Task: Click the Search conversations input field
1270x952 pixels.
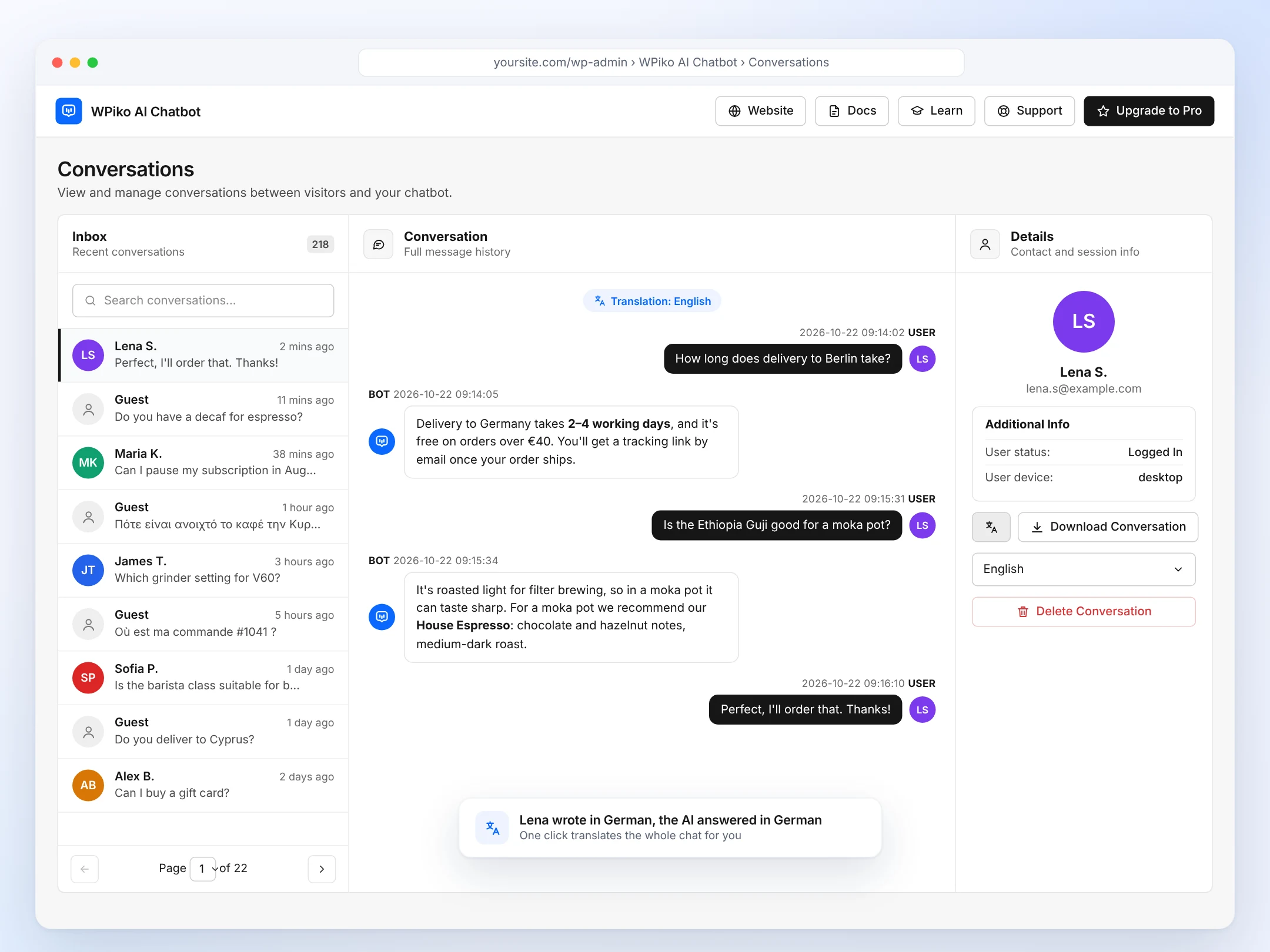Action: pos(203,300)
